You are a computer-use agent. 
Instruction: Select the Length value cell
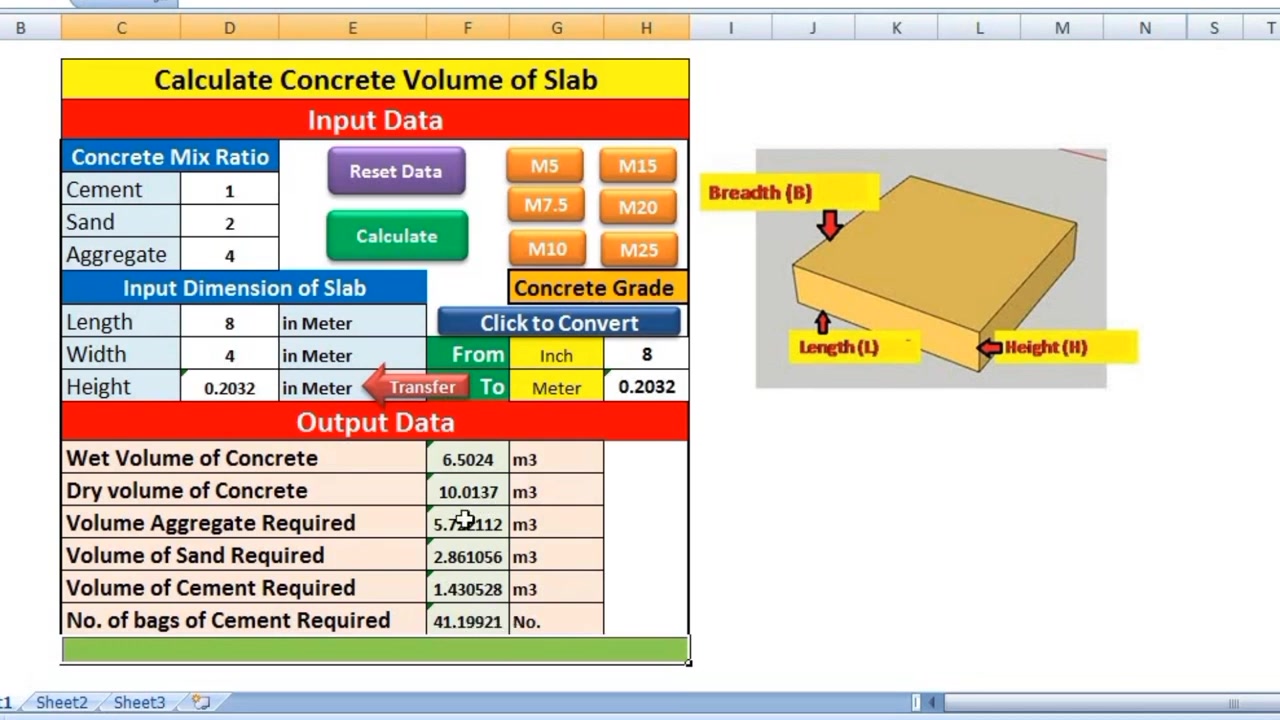229,323
